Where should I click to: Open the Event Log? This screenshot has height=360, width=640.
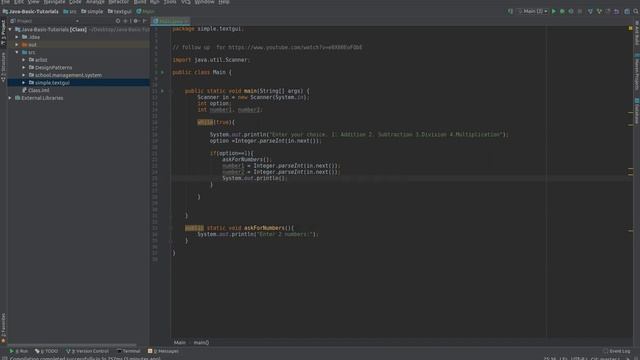(617, 351)
